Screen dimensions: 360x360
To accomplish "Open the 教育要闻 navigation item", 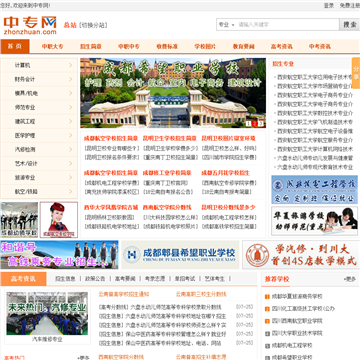I will point(243,47).
